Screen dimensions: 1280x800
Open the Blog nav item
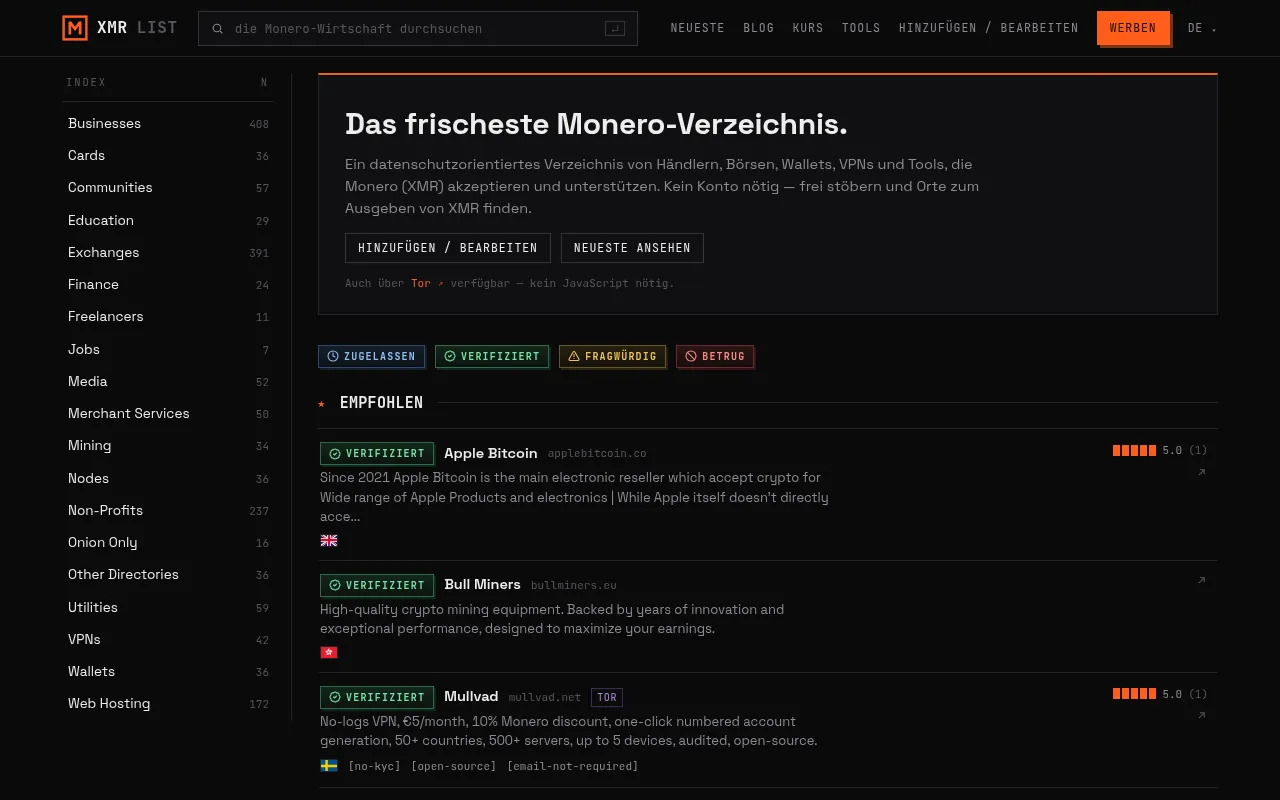pyautogui.click(x=759, y=28)
